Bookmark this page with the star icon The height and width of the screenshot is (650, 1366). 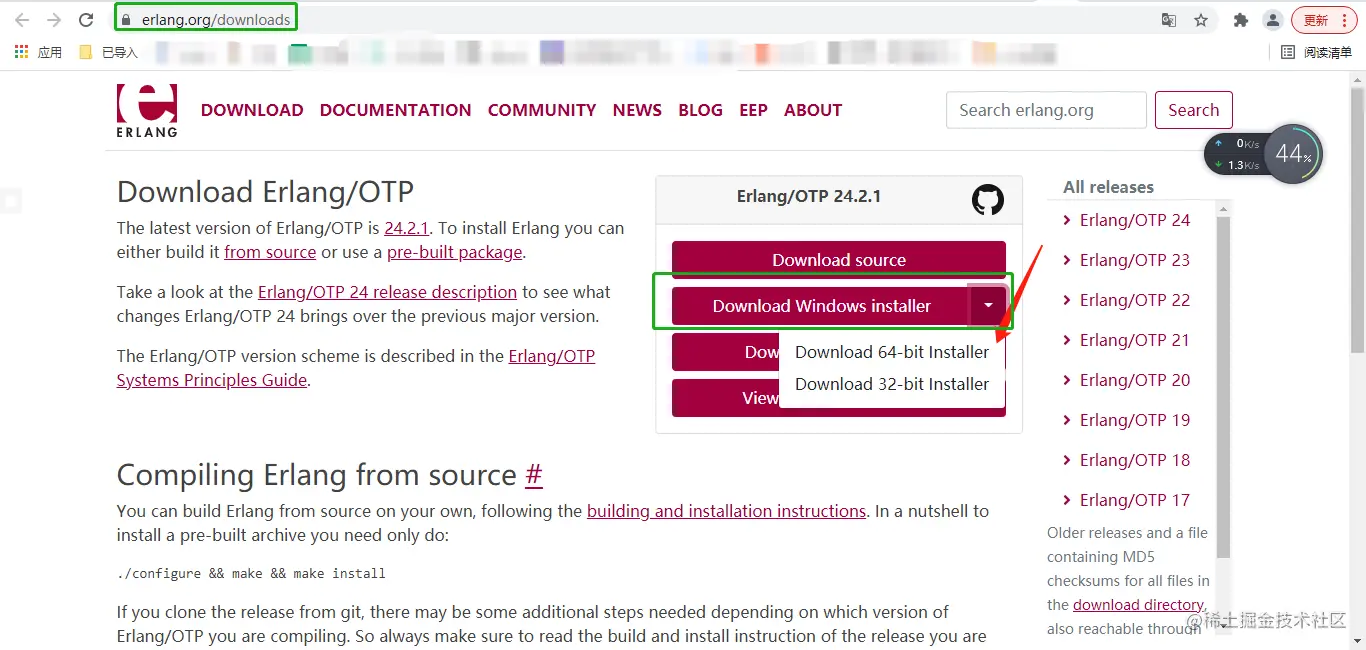click(1201, 20)
